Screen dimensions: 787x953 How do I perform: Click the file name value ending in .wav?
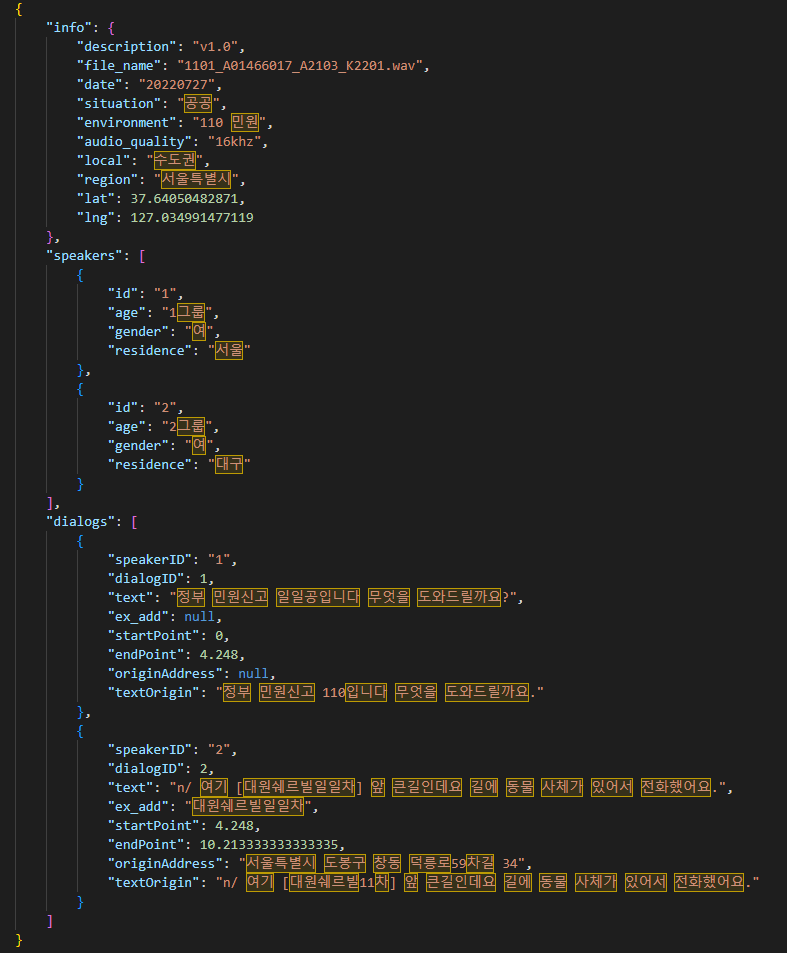[302, 65]
